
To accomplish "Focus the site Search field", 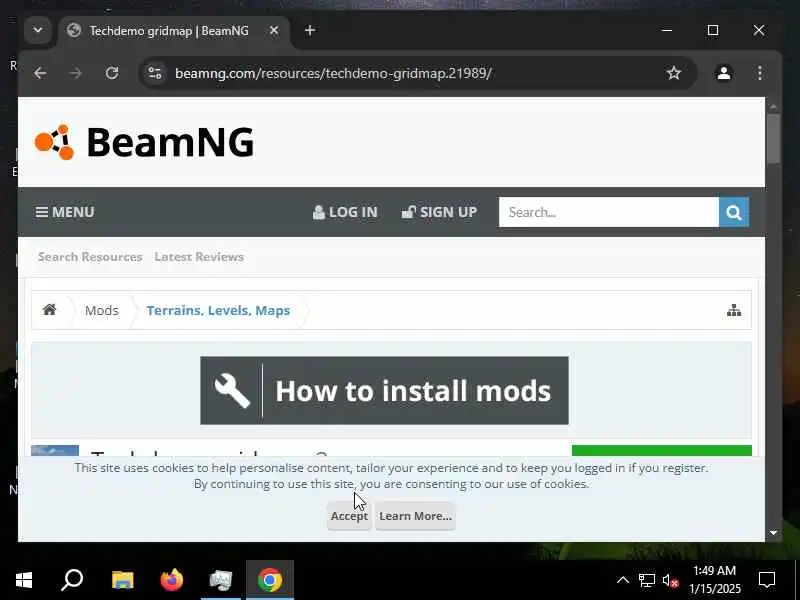I will [x=609, y=212].
